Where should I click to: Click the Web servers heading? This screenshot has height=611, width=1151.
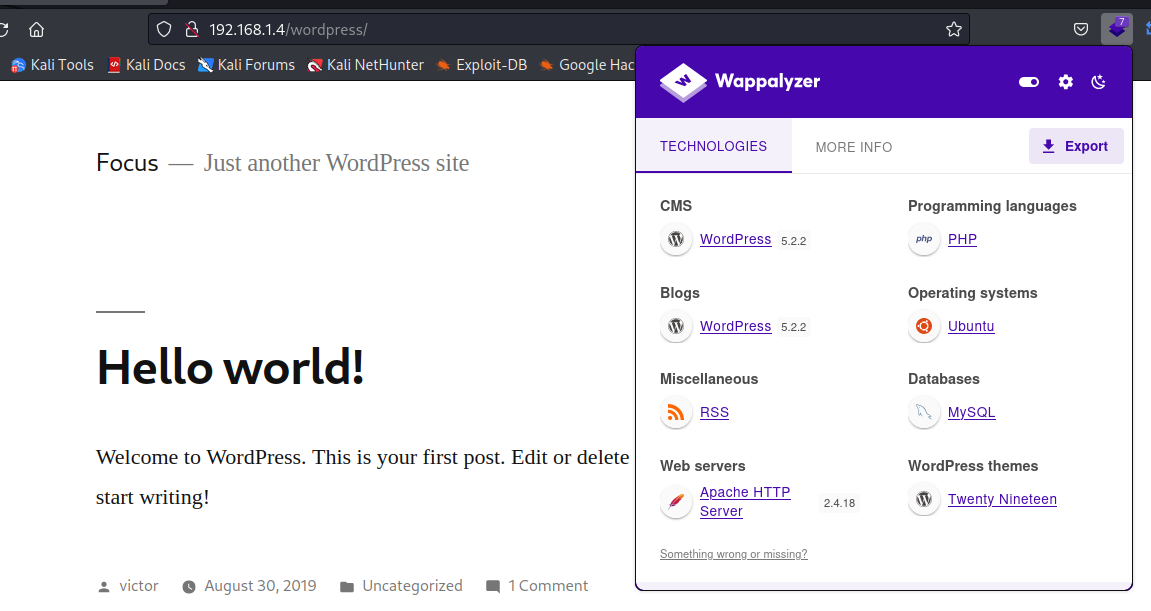pos(702,466)
